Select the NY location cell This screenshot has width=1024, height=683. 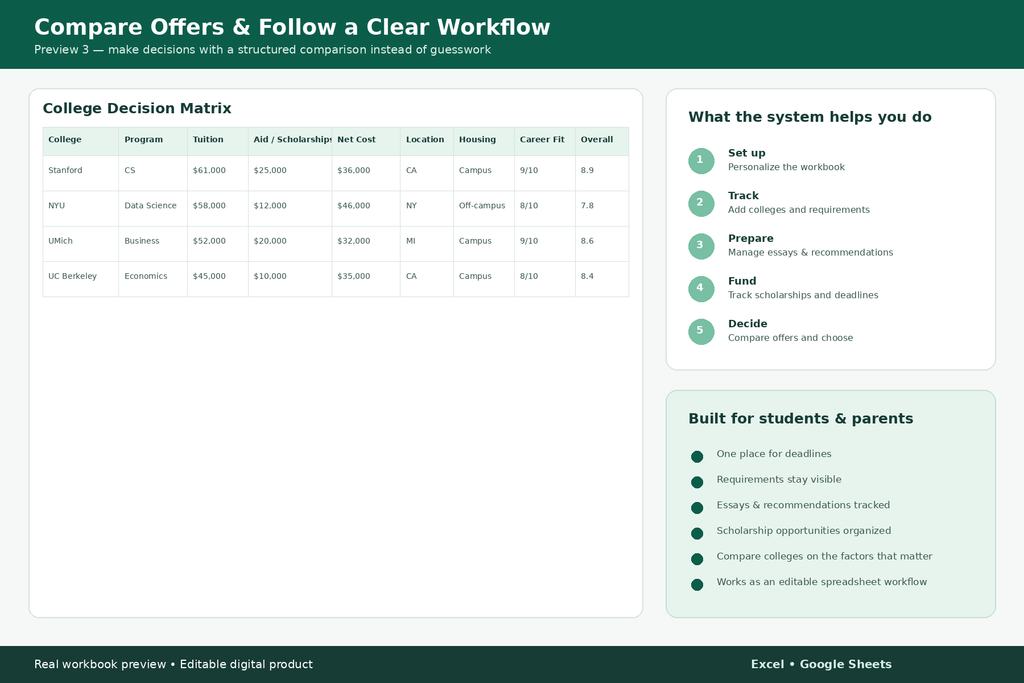coord(427,208)
